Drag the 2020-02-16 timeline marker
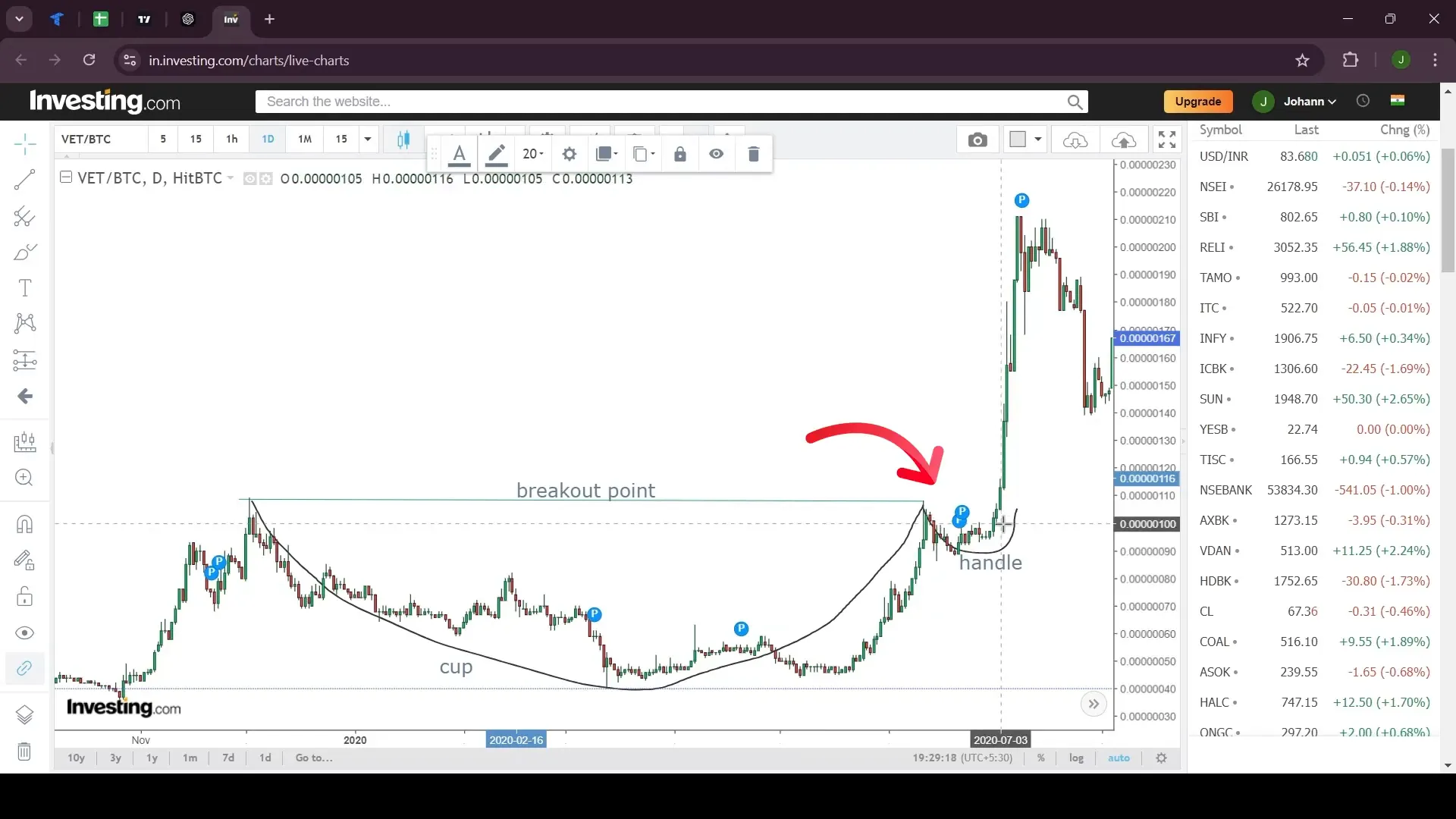 [x=516, y=740]
